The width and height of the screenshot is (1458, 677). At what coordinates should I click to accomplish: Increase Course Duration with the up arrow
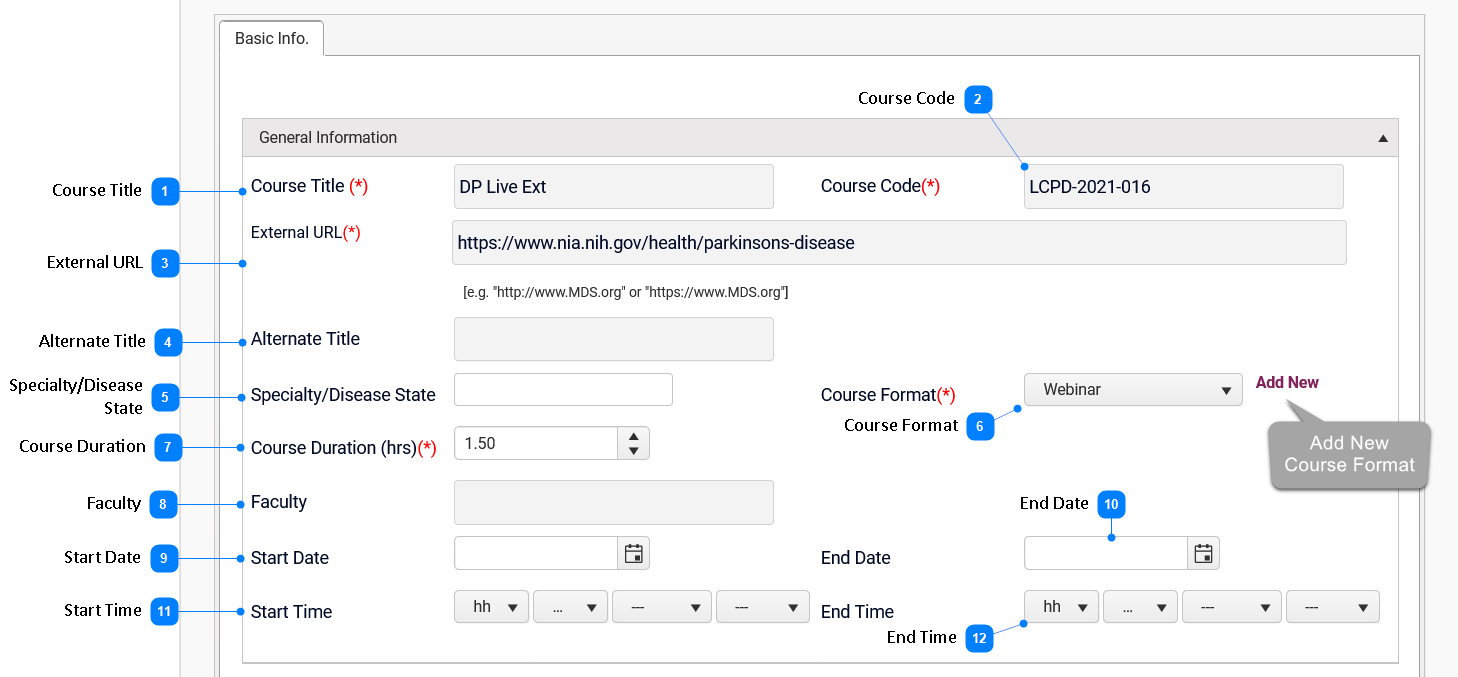633,436
